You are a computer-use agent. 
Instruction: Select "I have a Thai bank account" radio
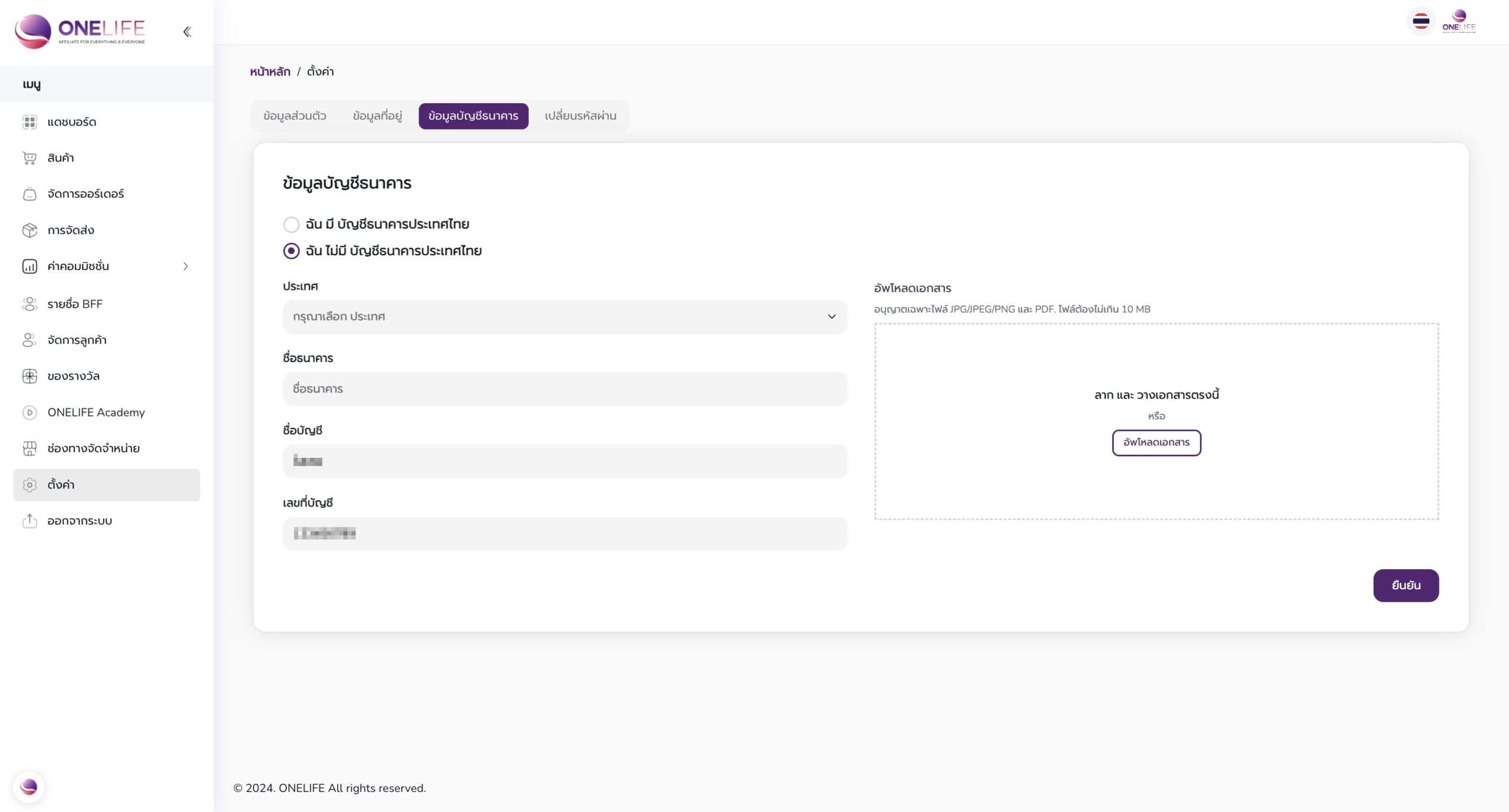coord(291,225)
